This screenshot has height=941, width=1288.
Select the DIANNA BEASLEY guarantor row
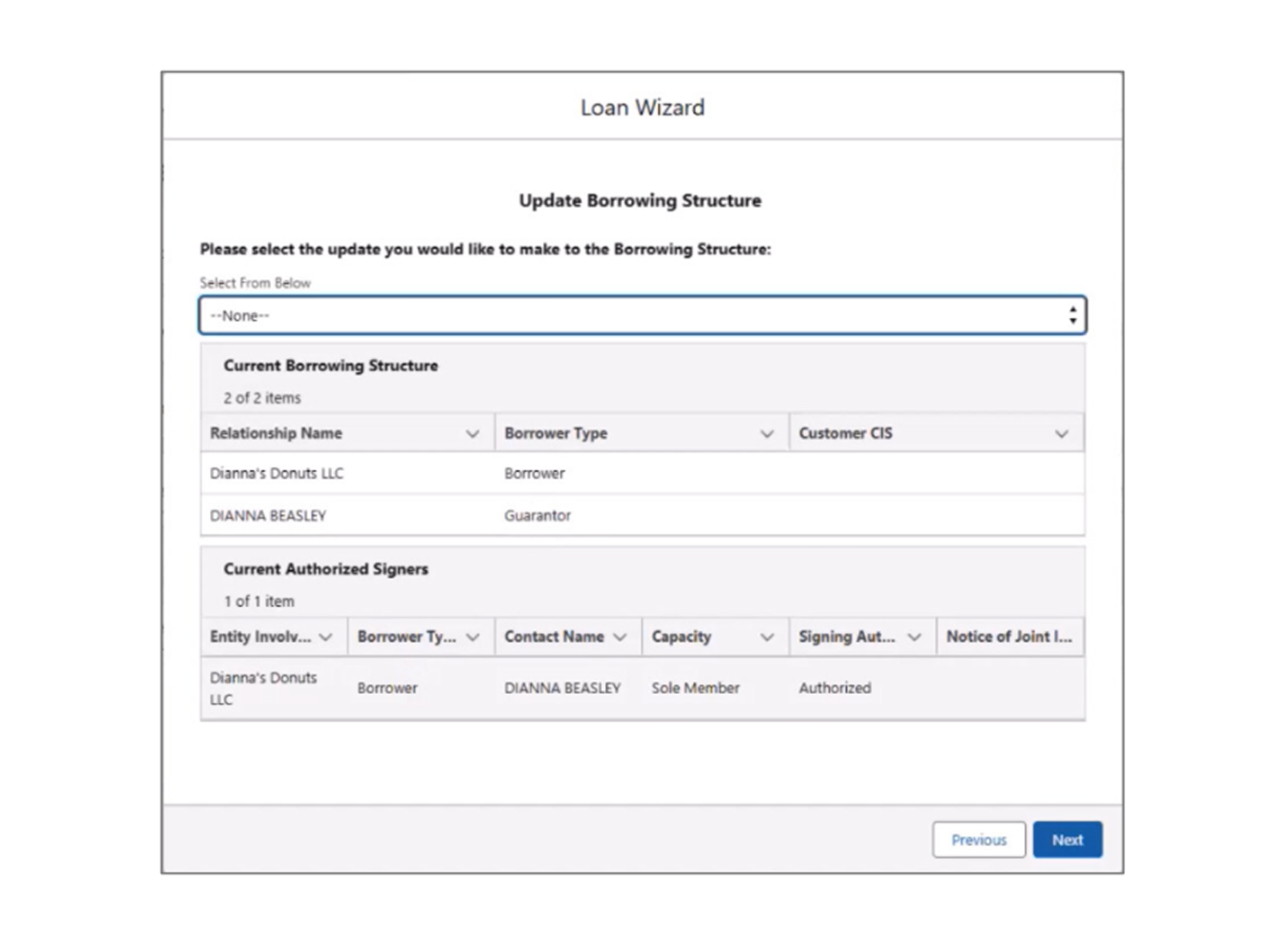(268, 516)
